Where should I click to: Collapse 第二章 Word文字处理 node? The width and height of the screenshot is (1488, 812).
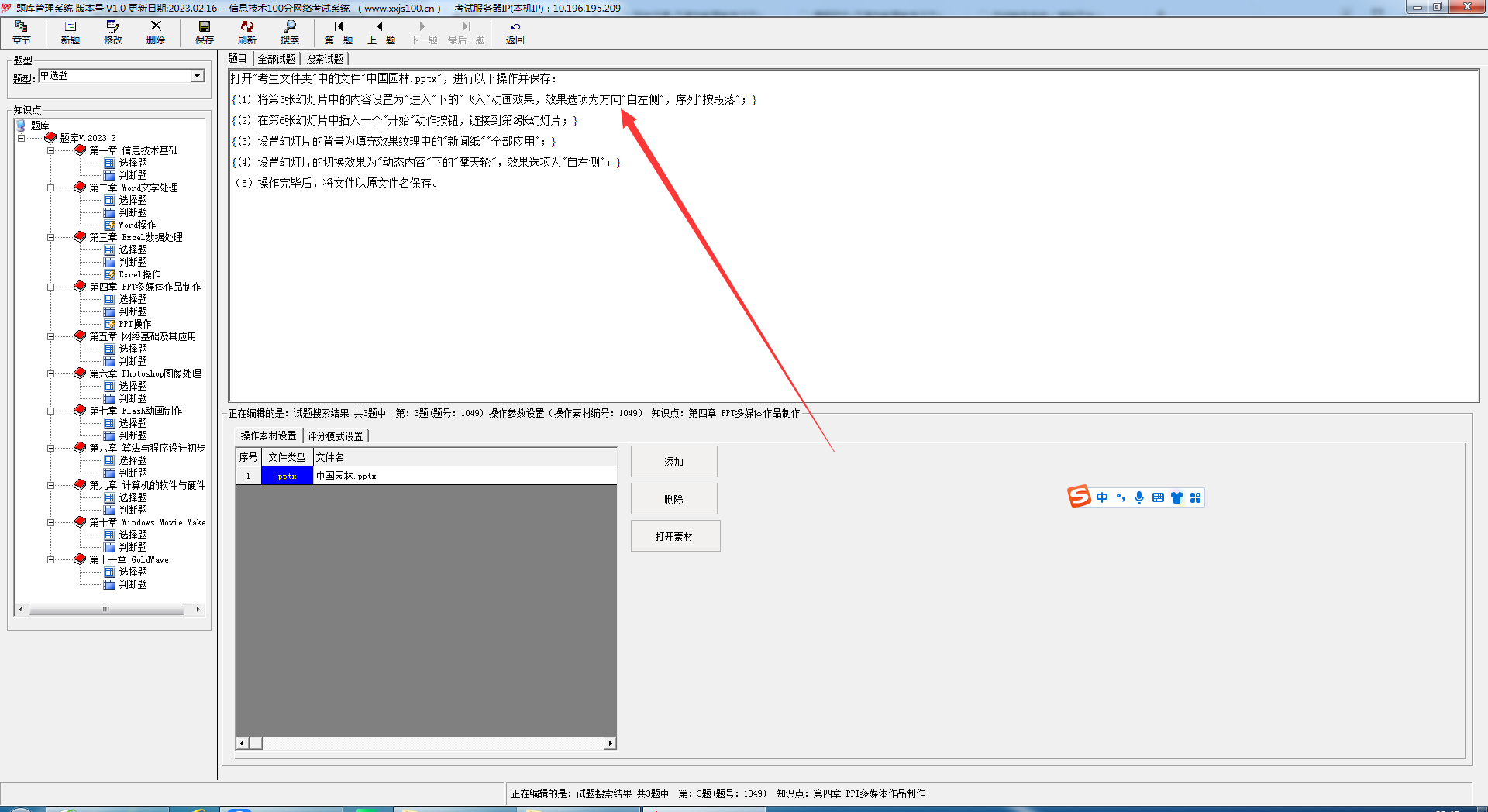(50, 188)
